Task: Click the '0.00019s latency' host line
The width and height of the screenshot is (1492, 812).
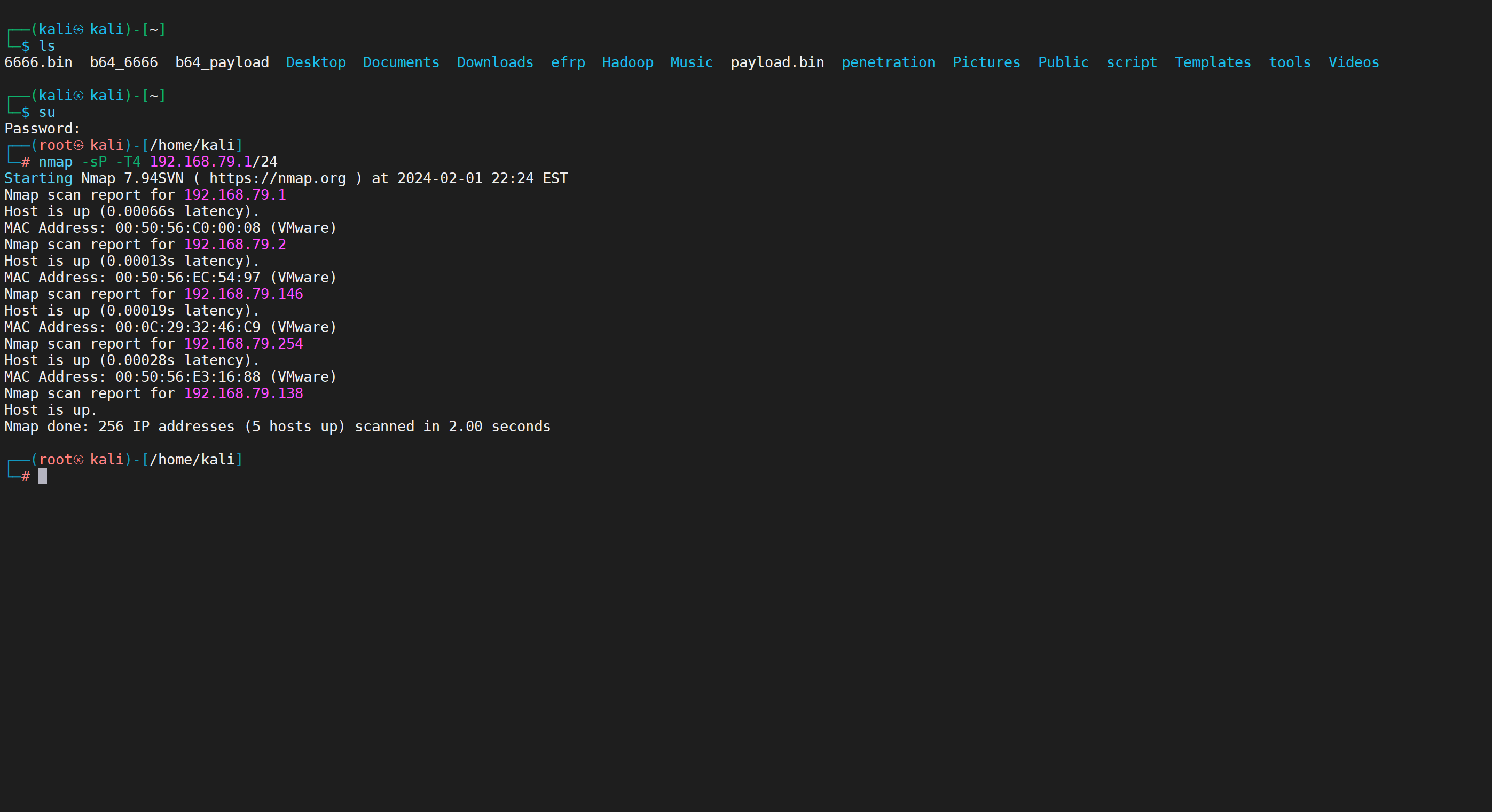Action: (x=132, y=311)
